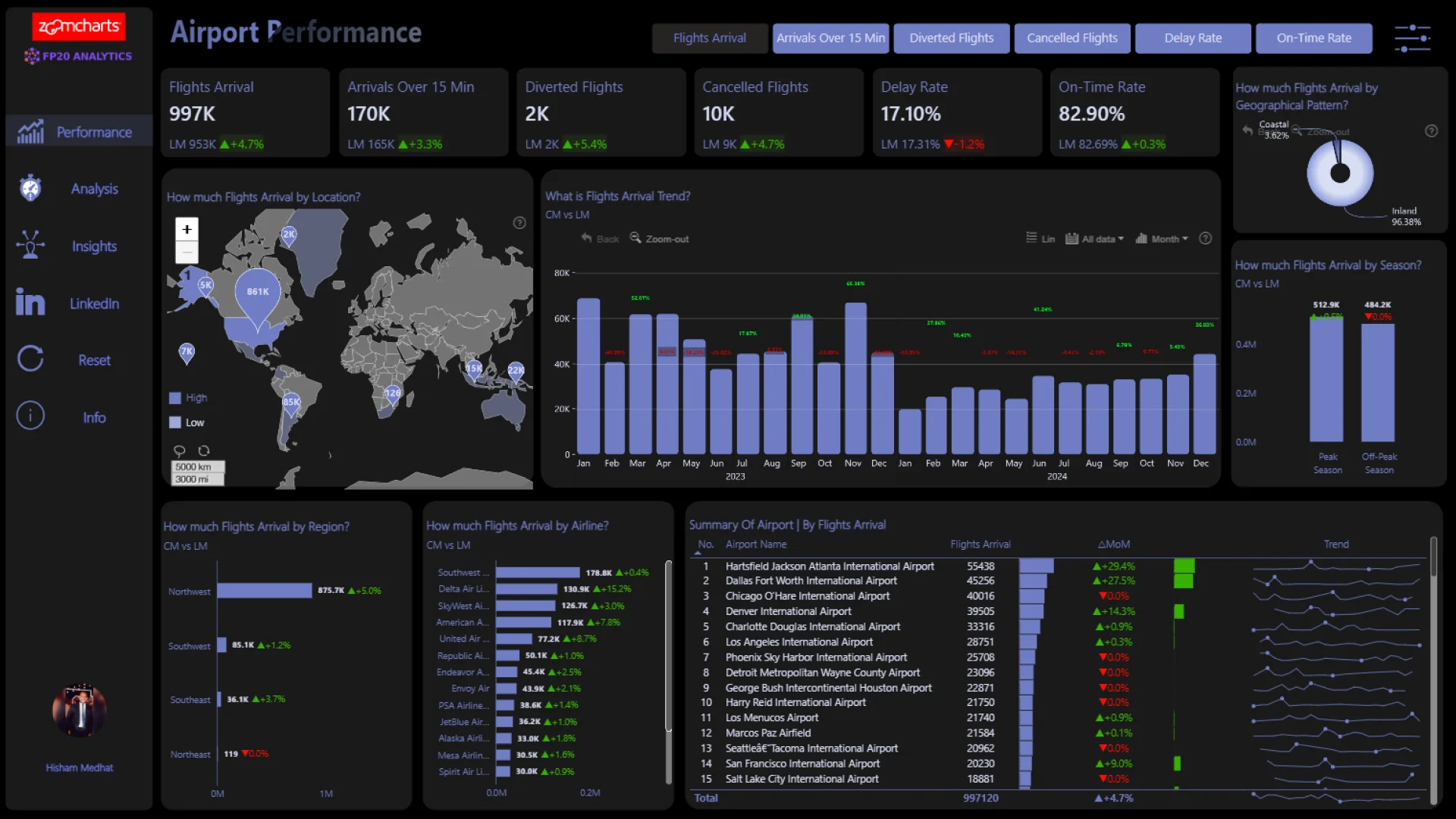Switch to Delay Rate tab
Image resolution: width=1456 pixels, height=819 pixels.
click(1193, 38)
